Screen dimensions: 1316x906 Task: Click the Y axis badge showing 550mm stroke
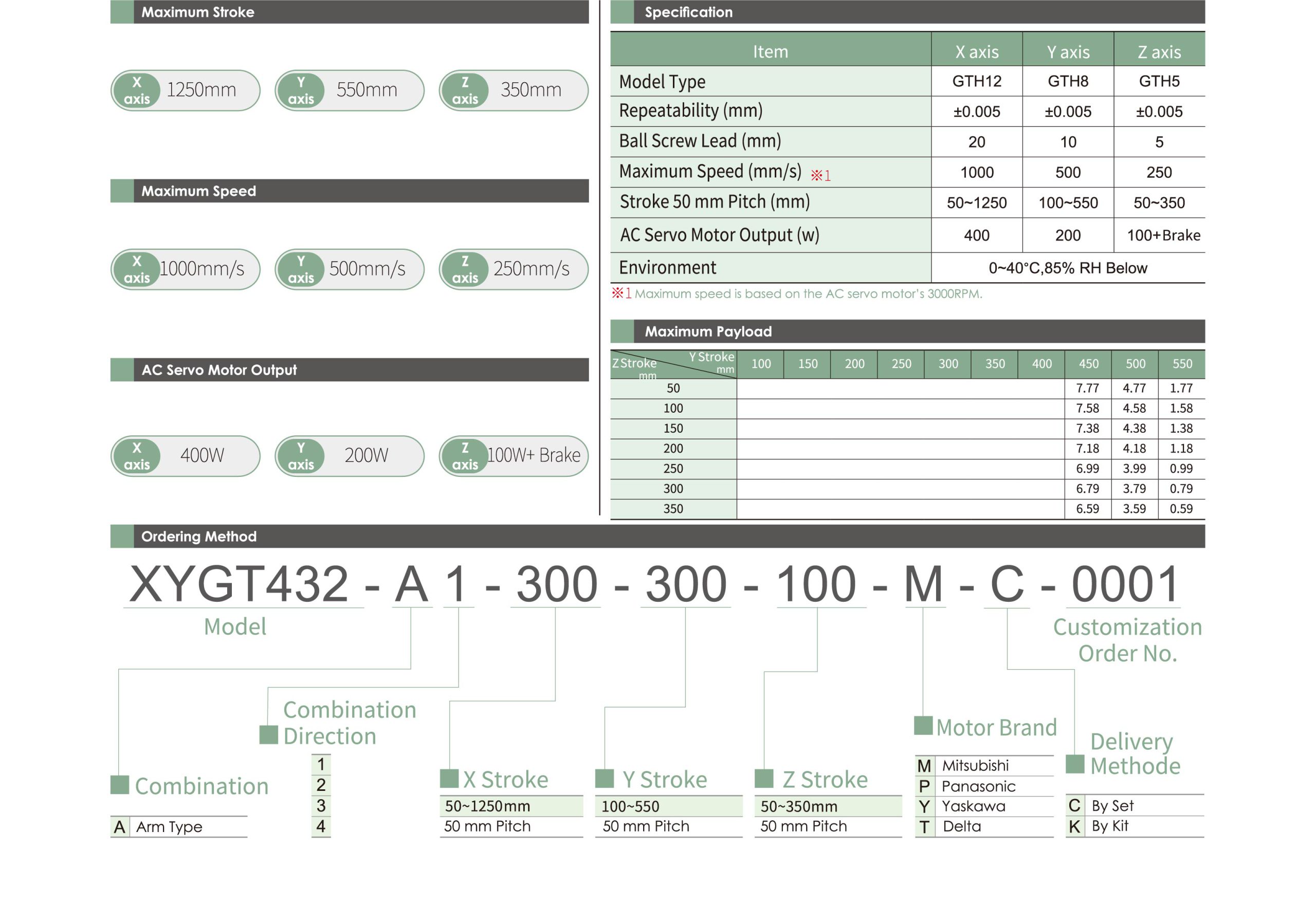pos(300,90)
